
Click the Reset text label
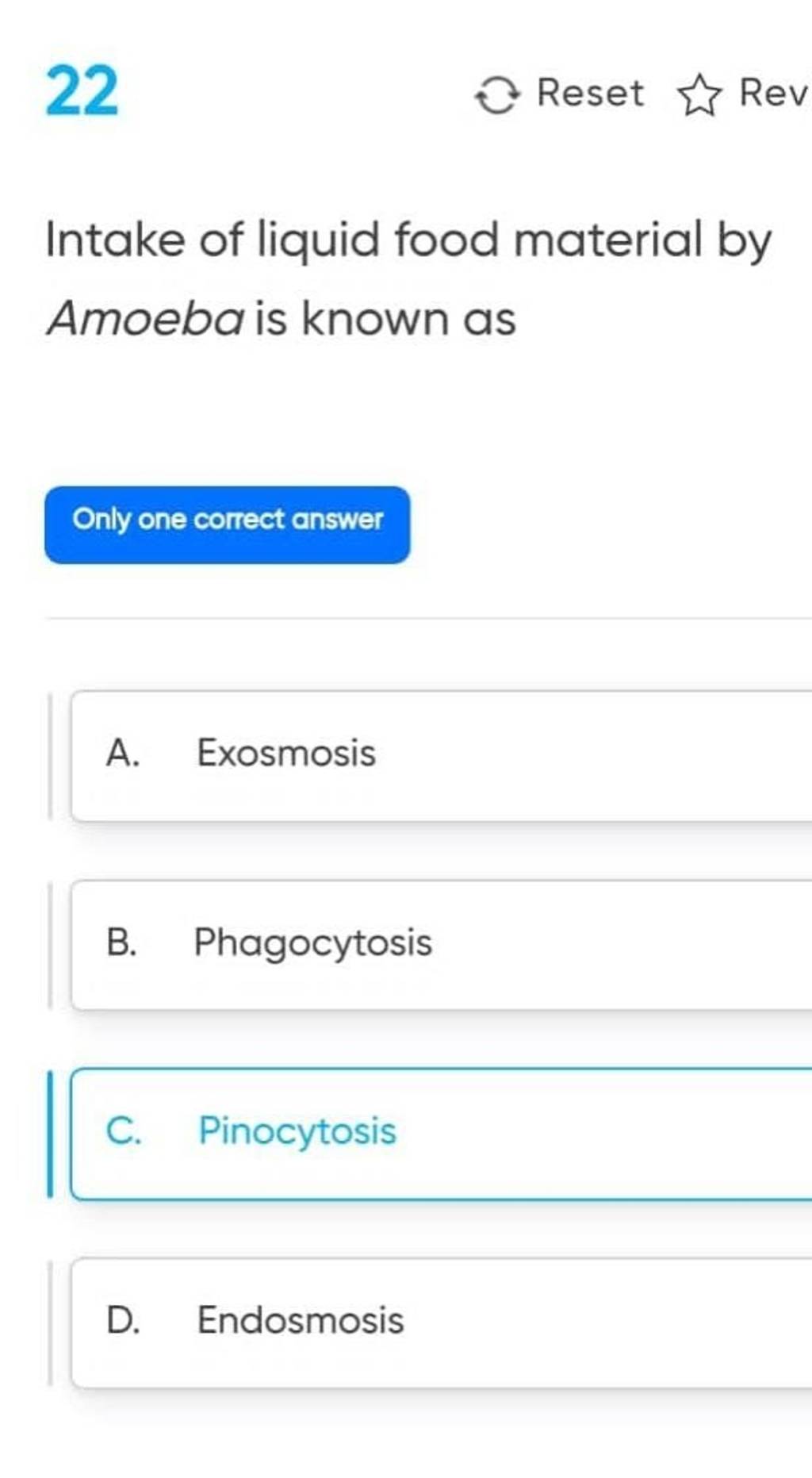[591, 93]
